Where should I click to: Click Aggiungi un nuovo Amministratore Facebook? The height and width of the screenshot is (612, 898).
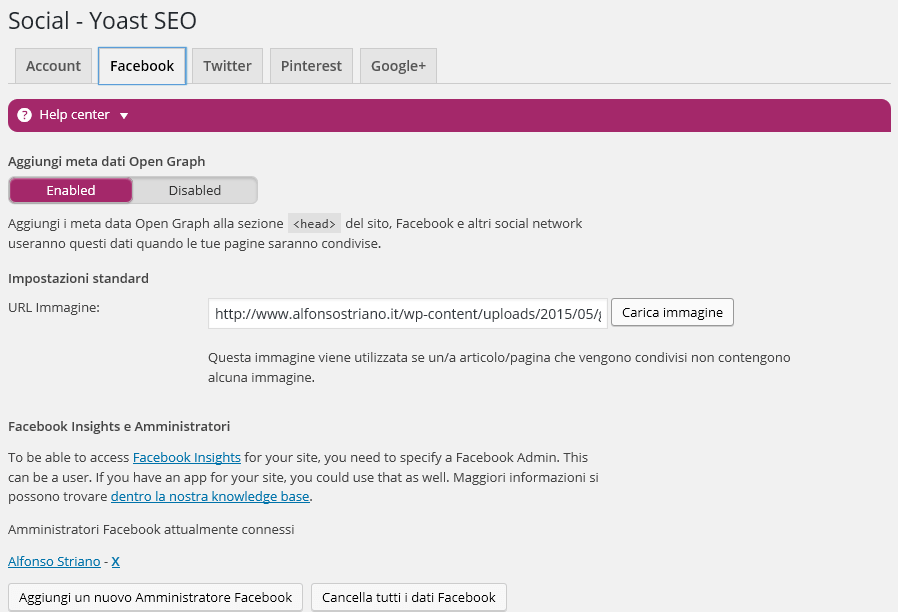point(155,597)
